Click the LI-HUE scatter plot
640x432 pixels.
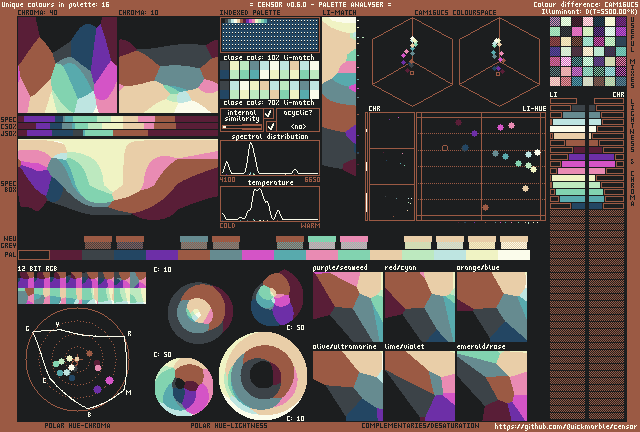click(481, 167)
